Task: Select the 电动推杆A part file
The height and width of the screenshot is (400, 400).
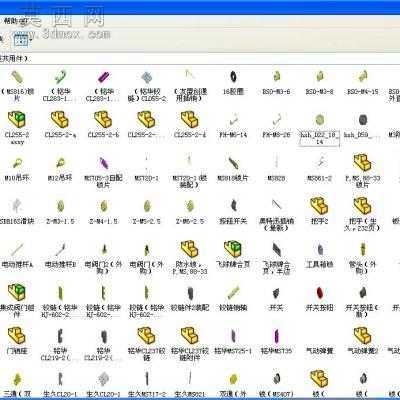Action: click(x=17, y=249)
